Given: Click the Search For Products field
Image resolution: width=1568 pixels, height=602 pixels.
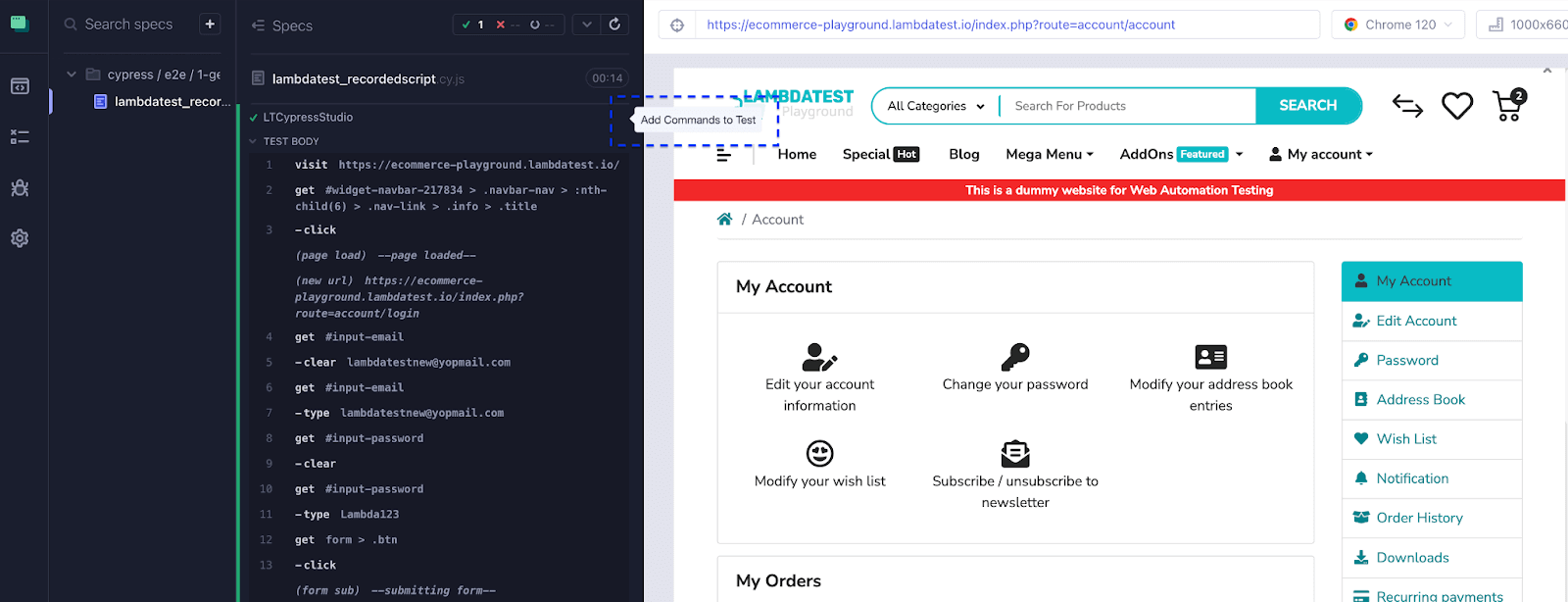Looking at the screenshot, I should coord(1127,106).
